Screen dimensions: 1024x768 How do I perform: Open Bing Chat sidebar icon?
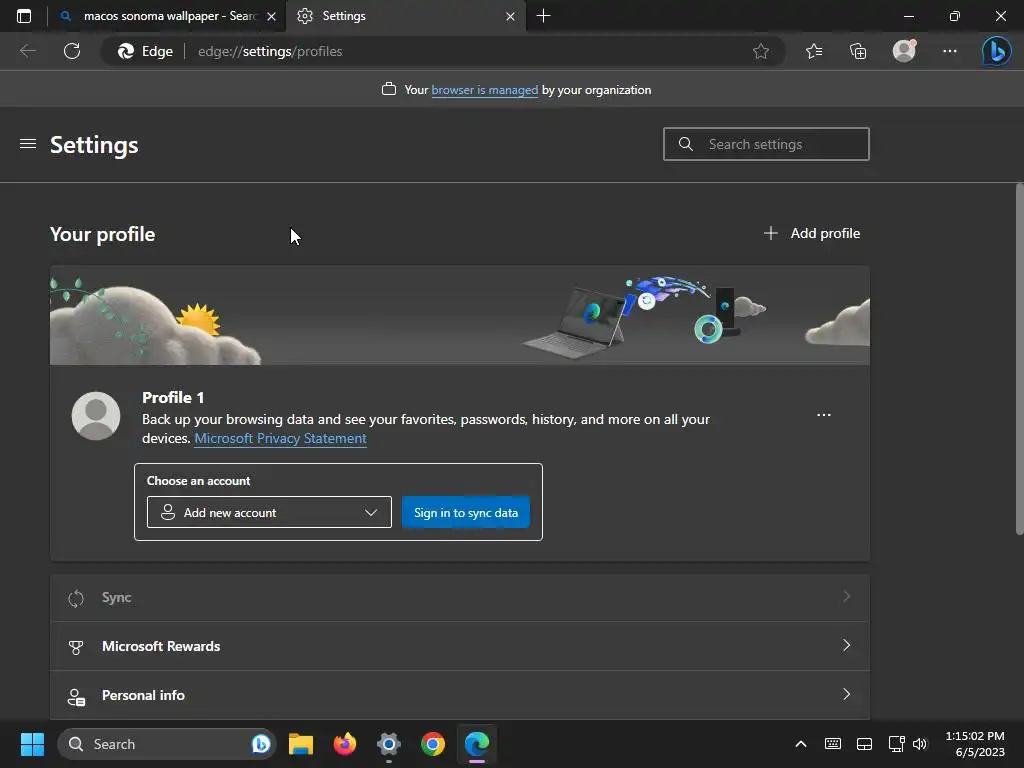point(996,51)
